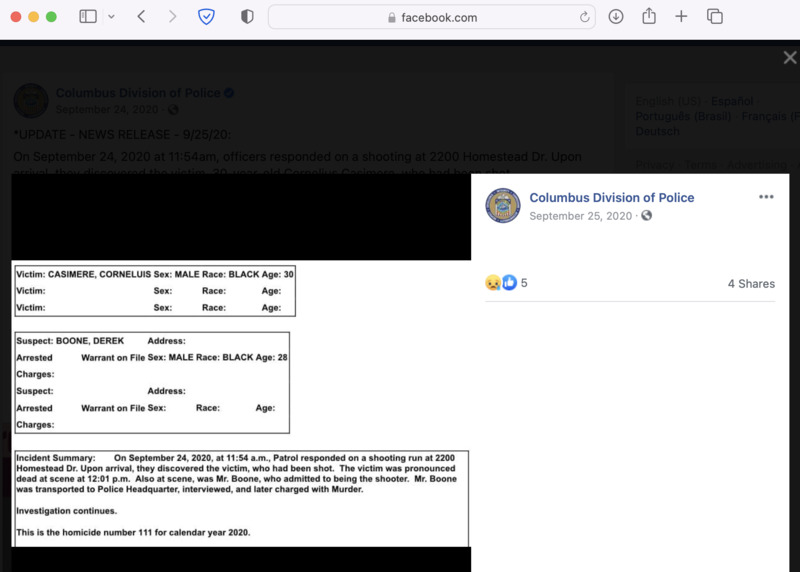
Task: Open the 4 Shares list
Action: point(750,284)
